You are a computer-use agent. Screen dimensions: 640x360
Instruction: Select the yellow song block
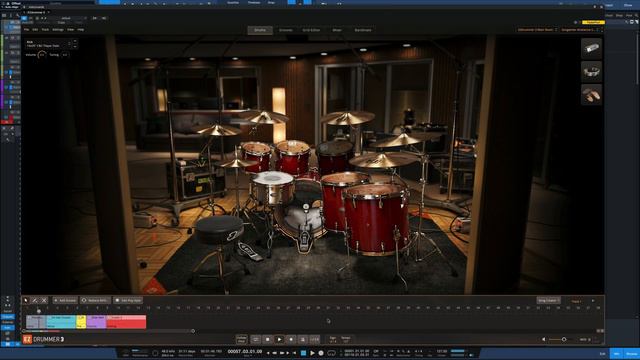(81, 322)
